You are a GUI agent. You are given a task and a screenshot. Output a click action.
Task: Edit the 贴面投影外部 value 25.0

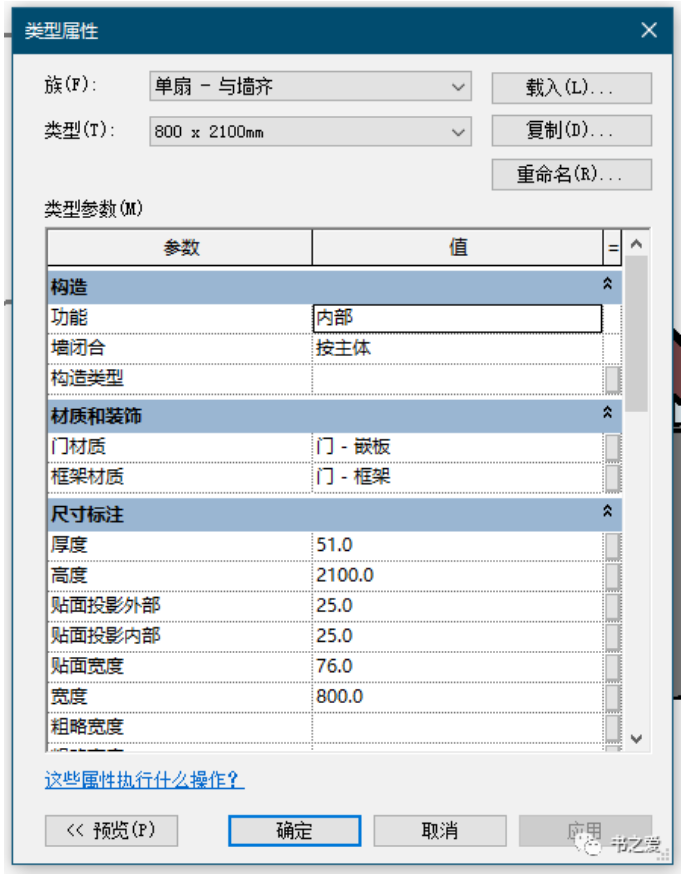tap(457, 606)
